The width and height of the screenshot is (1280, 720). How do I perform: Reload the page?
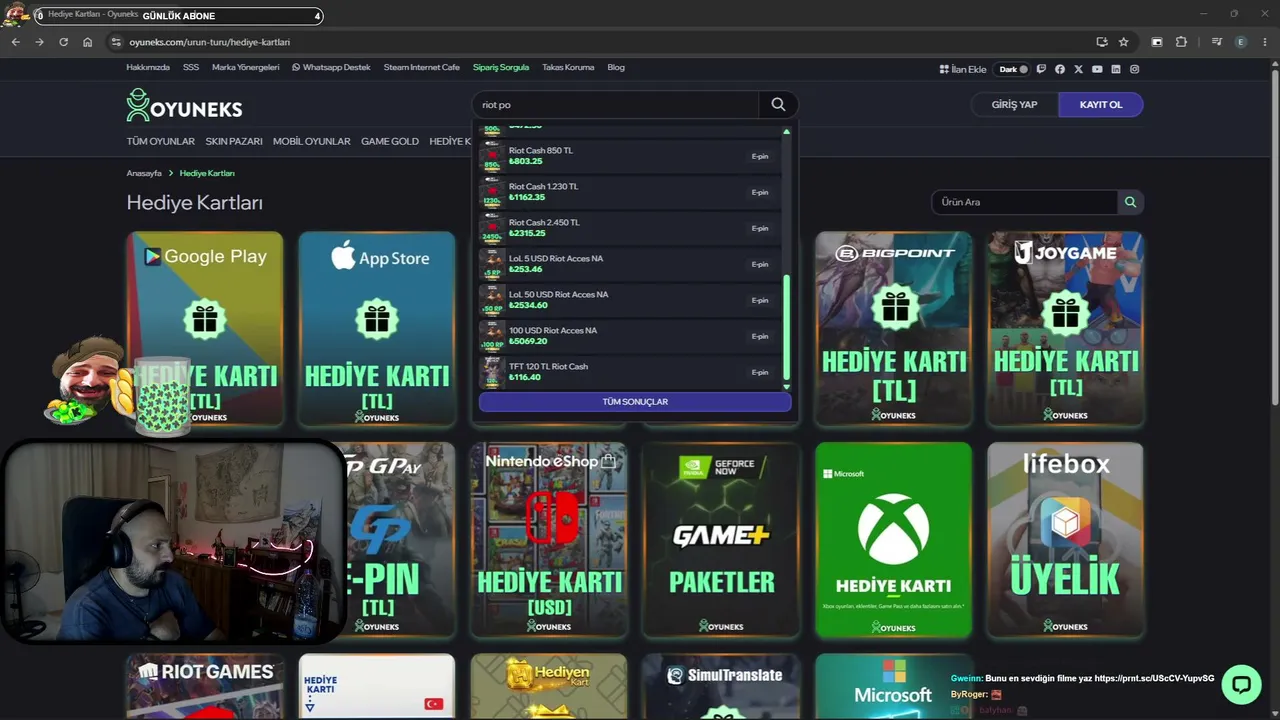[63, 42]
